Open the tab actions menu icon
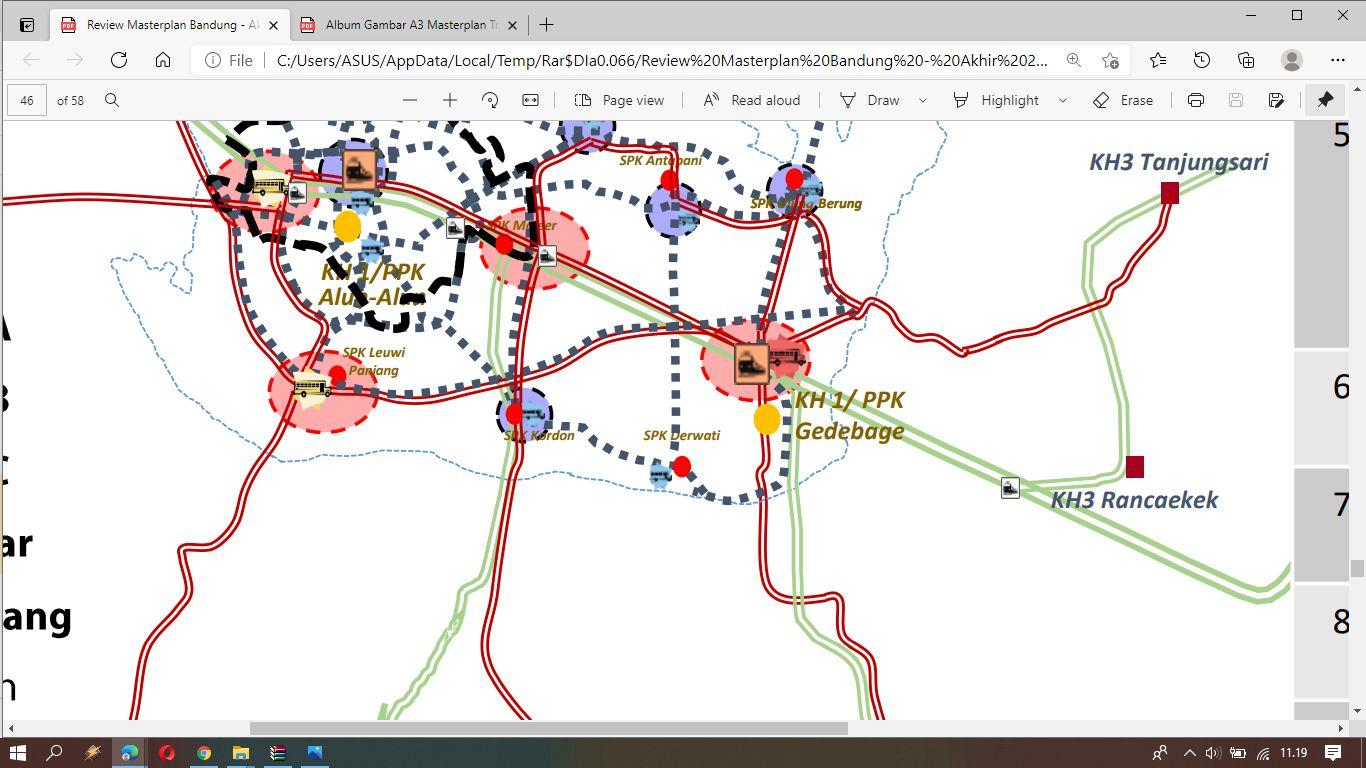 point(27,25)
